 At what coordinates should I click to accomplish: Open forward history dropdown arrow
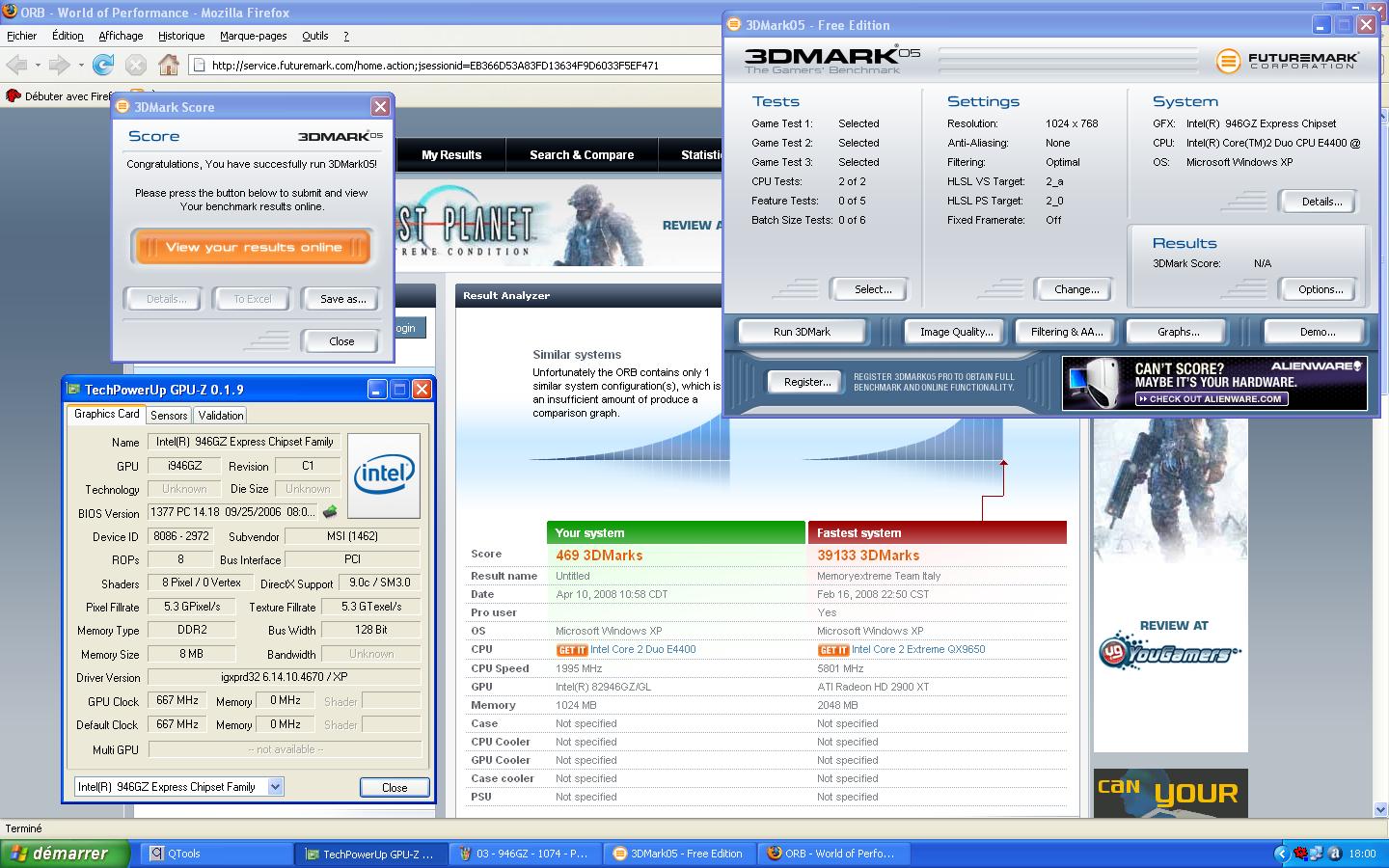coord(80,66)
